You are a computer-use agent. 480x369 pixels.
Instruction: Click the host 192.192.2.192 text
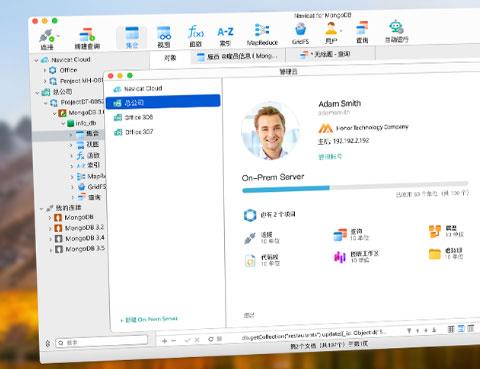(344, 141)
